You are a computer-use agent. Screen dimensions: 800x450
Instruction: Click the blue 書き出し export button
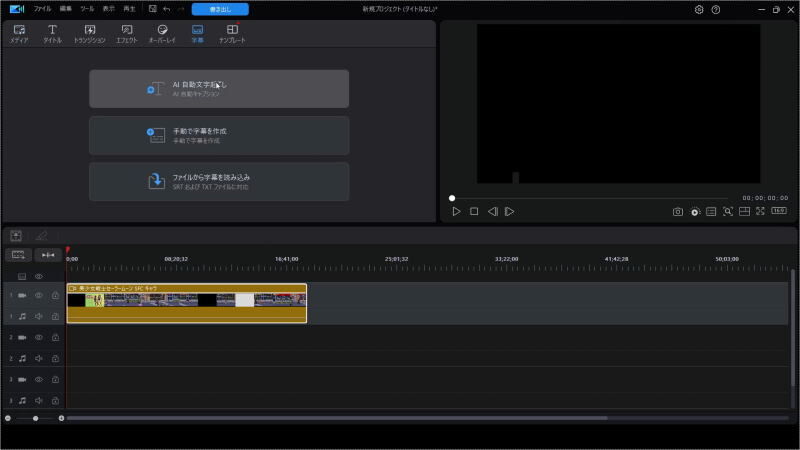[220, 9]
